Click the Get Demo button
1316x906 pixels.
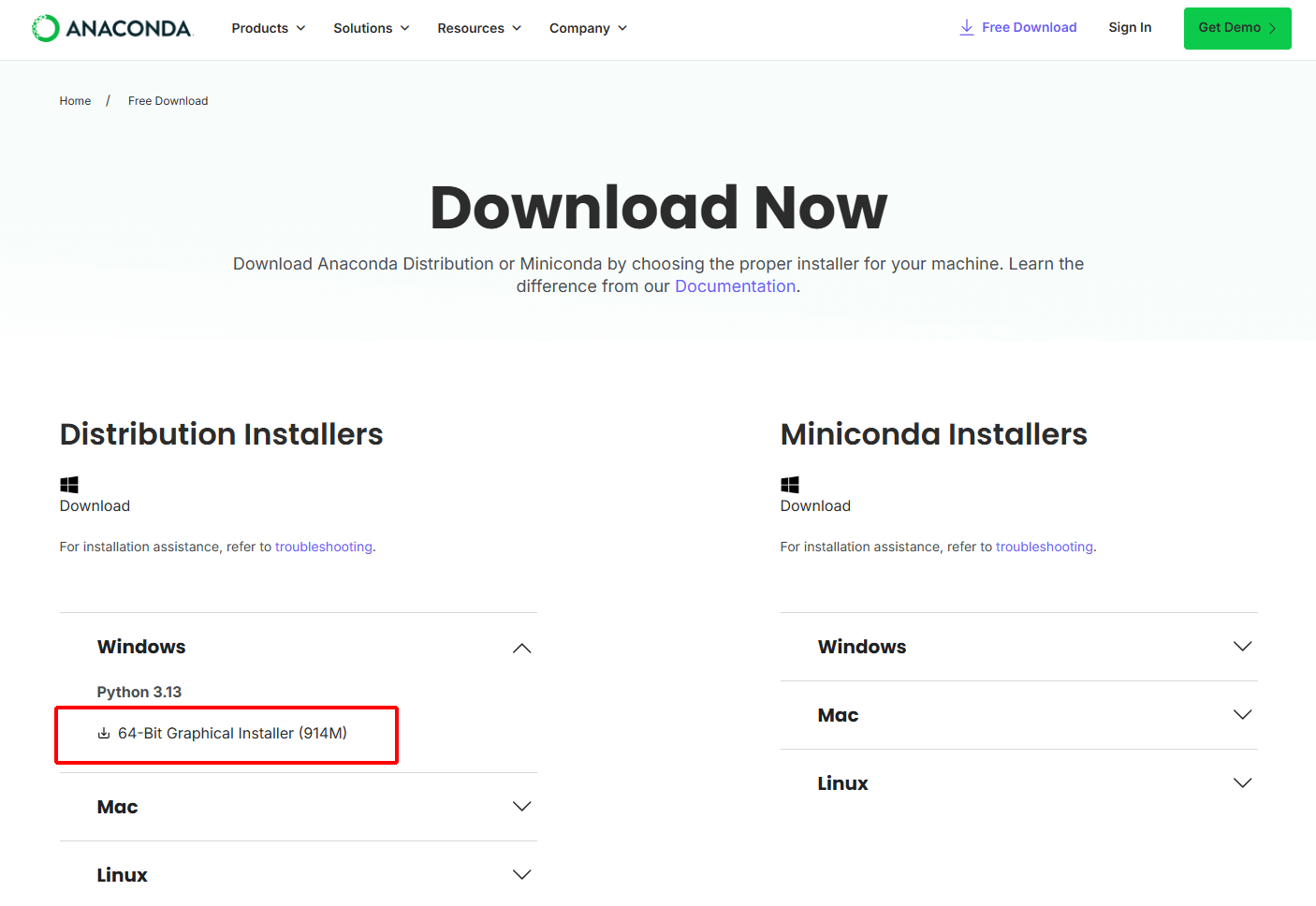1237,28
